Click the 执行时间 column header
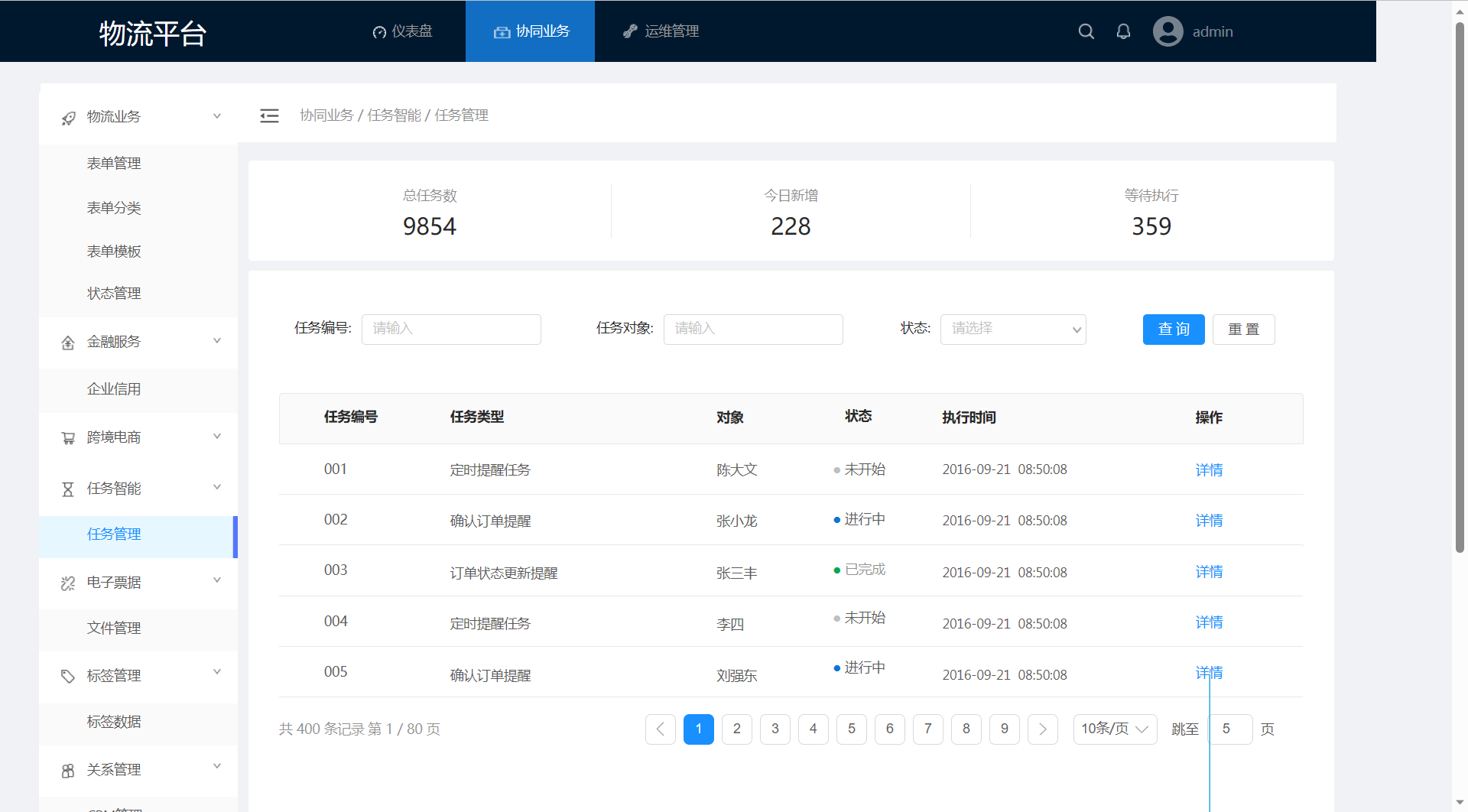The image size is (1468, 812). (x=969, y=417)
